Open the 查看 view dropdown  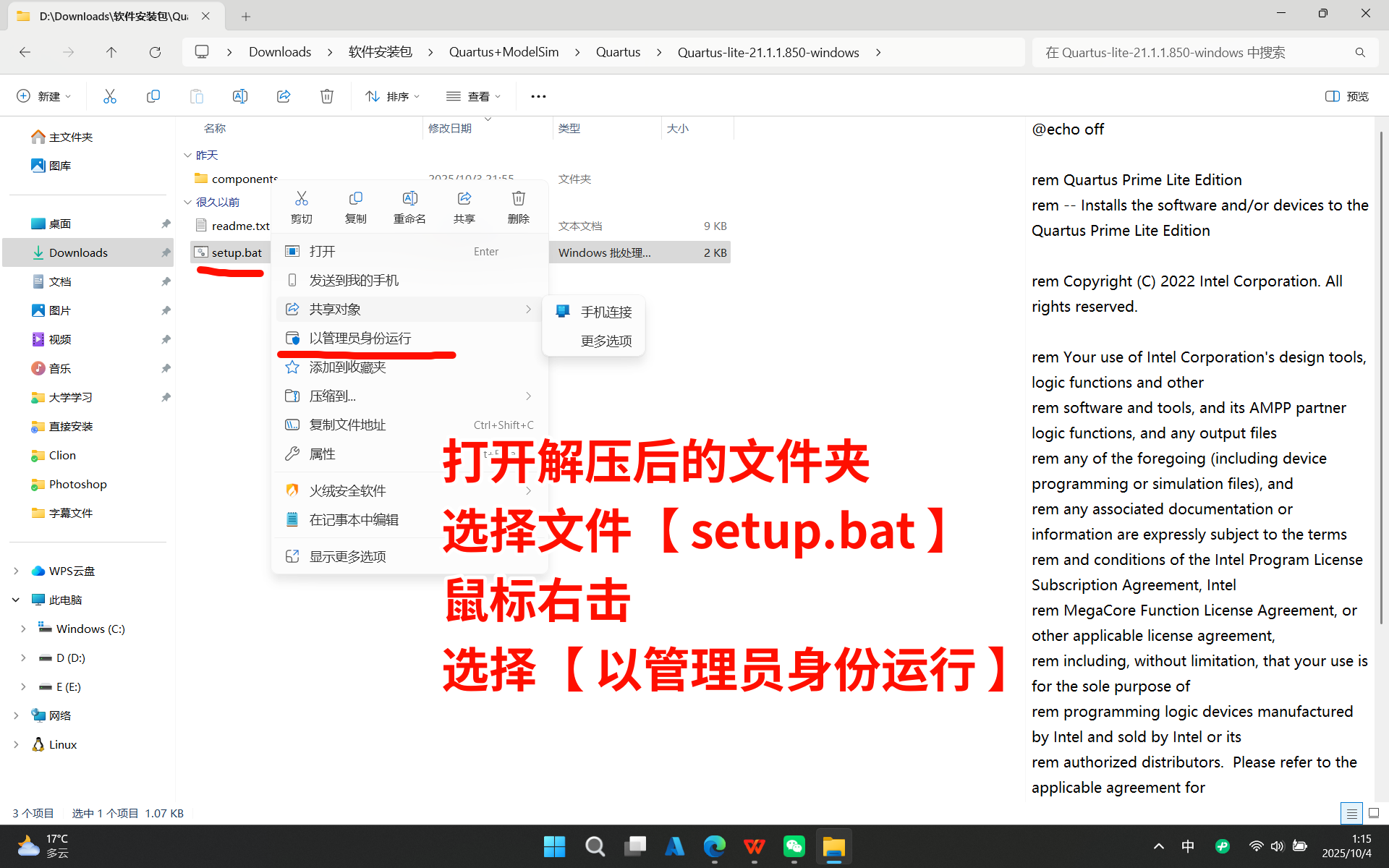(x=474, y=96)
